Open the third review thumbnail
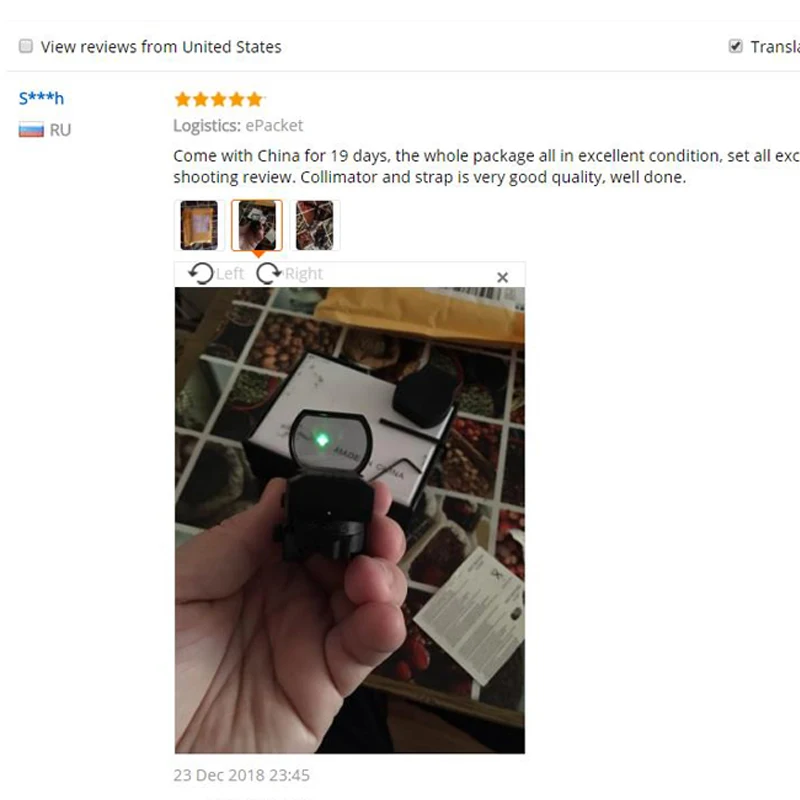 click(x=315, y=225)
